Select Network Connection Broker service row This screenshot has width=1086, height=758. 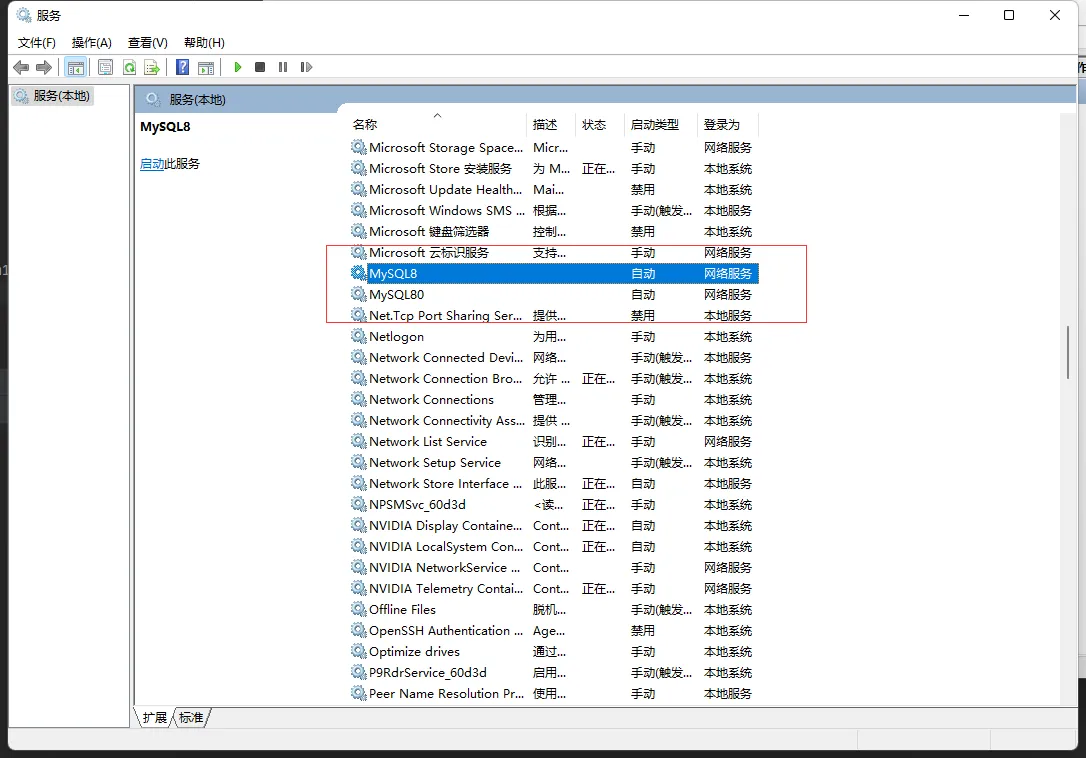point(554,378)
